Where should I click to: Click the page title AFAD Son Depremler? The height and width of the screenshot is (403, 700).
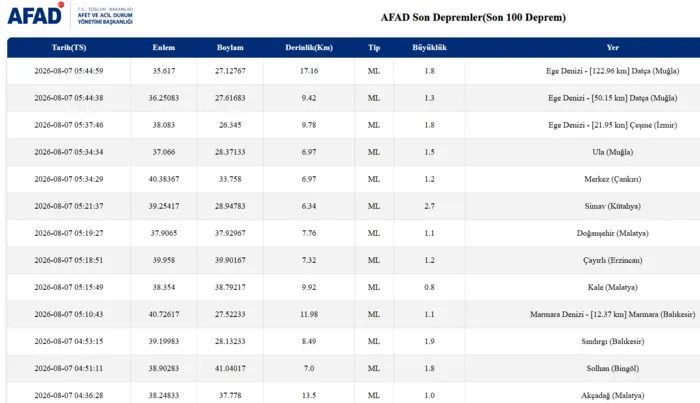coord(473,17)
